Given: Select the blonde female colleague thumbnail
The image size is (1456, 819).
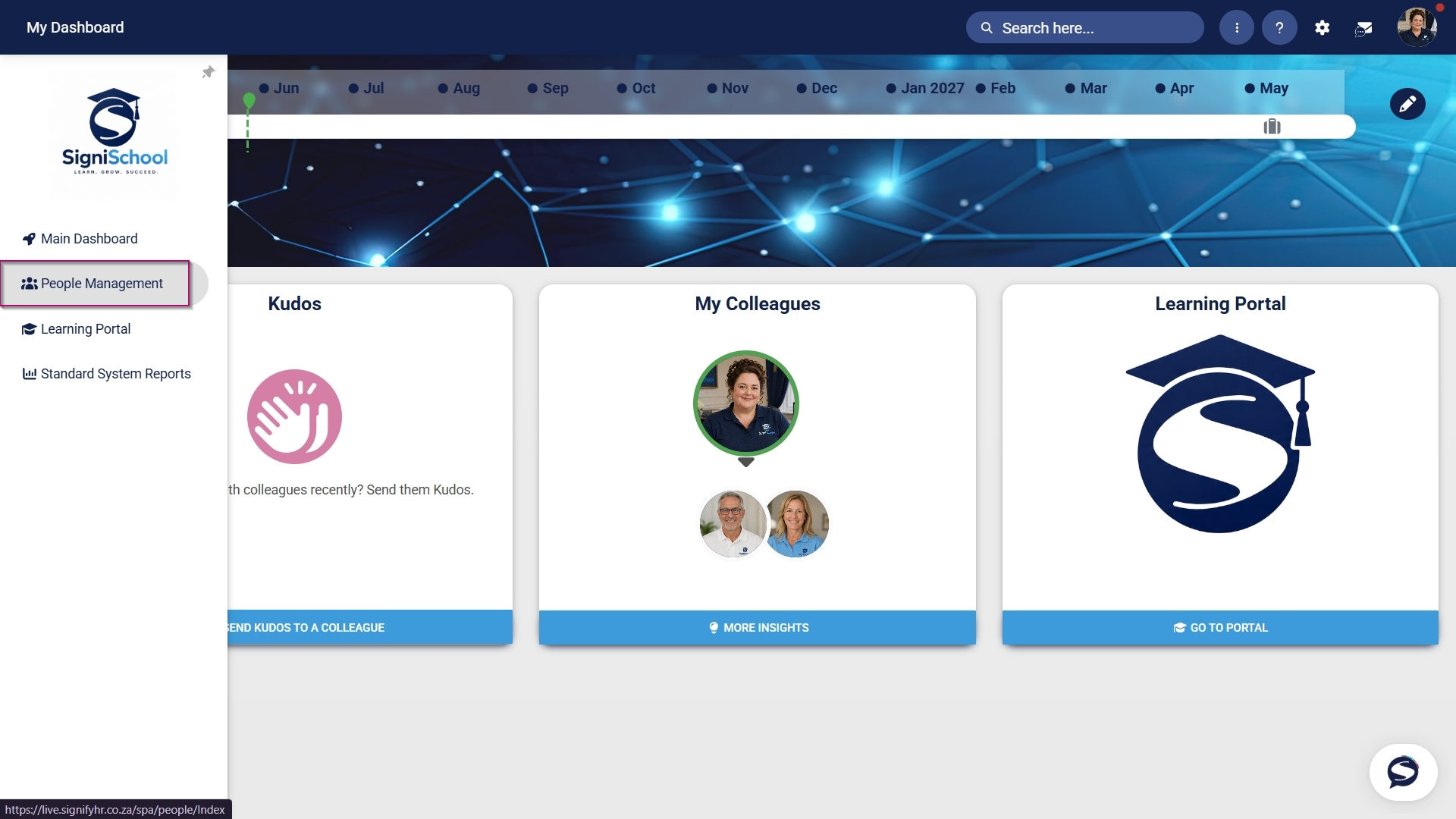Looking at the screenshot, I should tap(796, 524).
